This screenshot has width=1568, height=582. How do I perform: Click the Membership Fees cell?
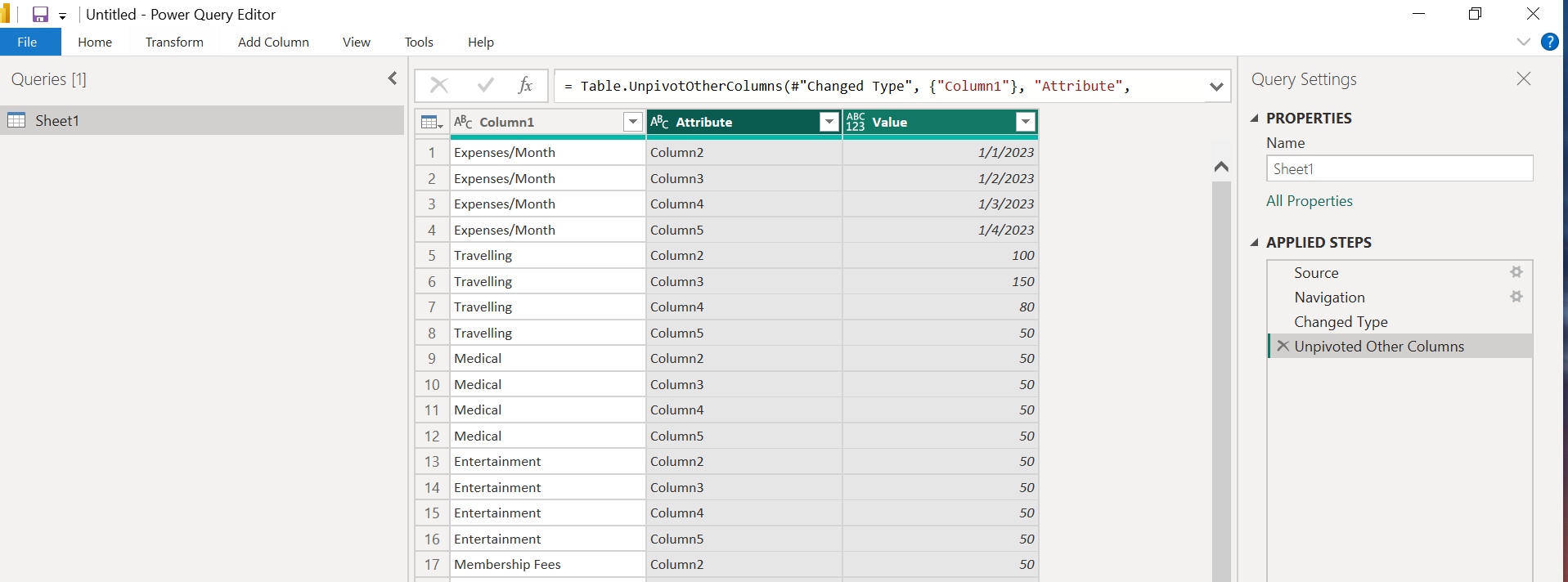(x=548, y=564)
